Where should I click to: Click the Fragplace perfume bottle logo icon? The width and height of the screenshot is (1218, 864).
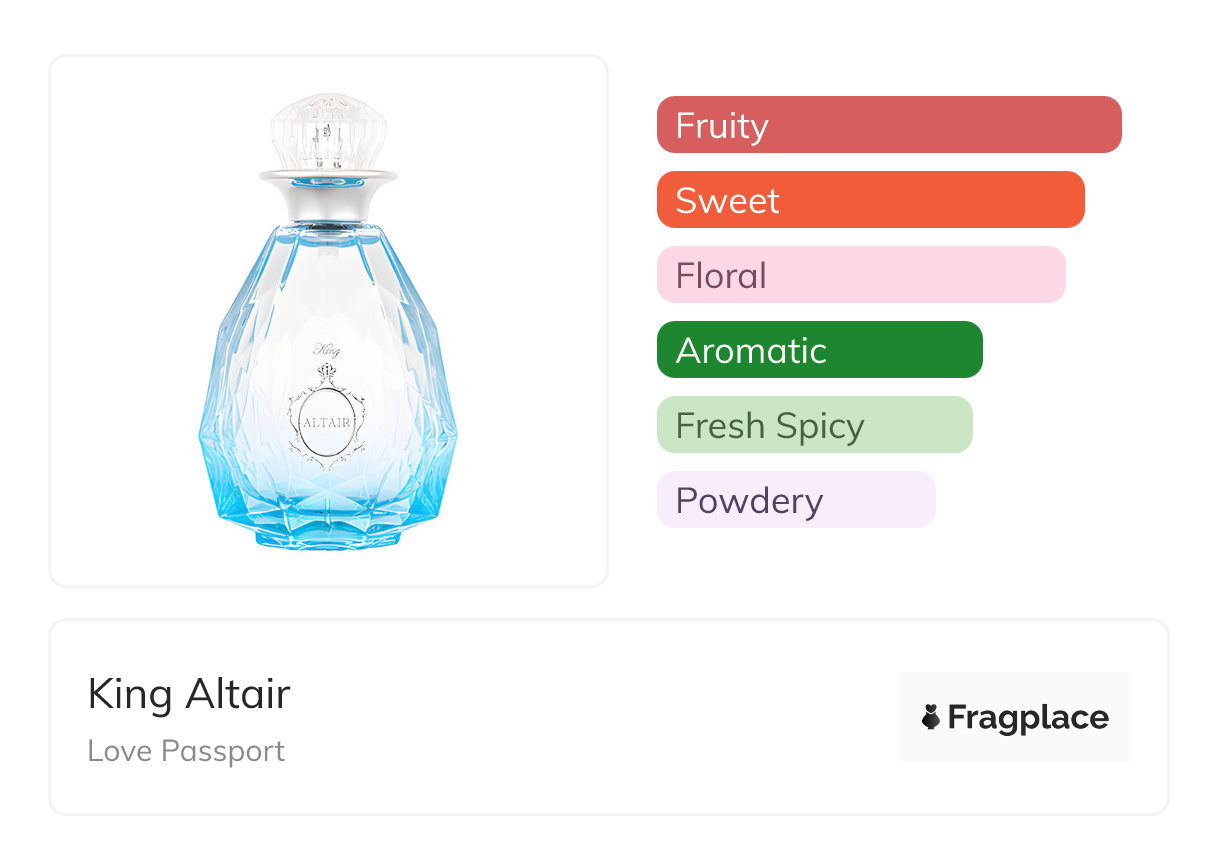(x=931, y=717)
